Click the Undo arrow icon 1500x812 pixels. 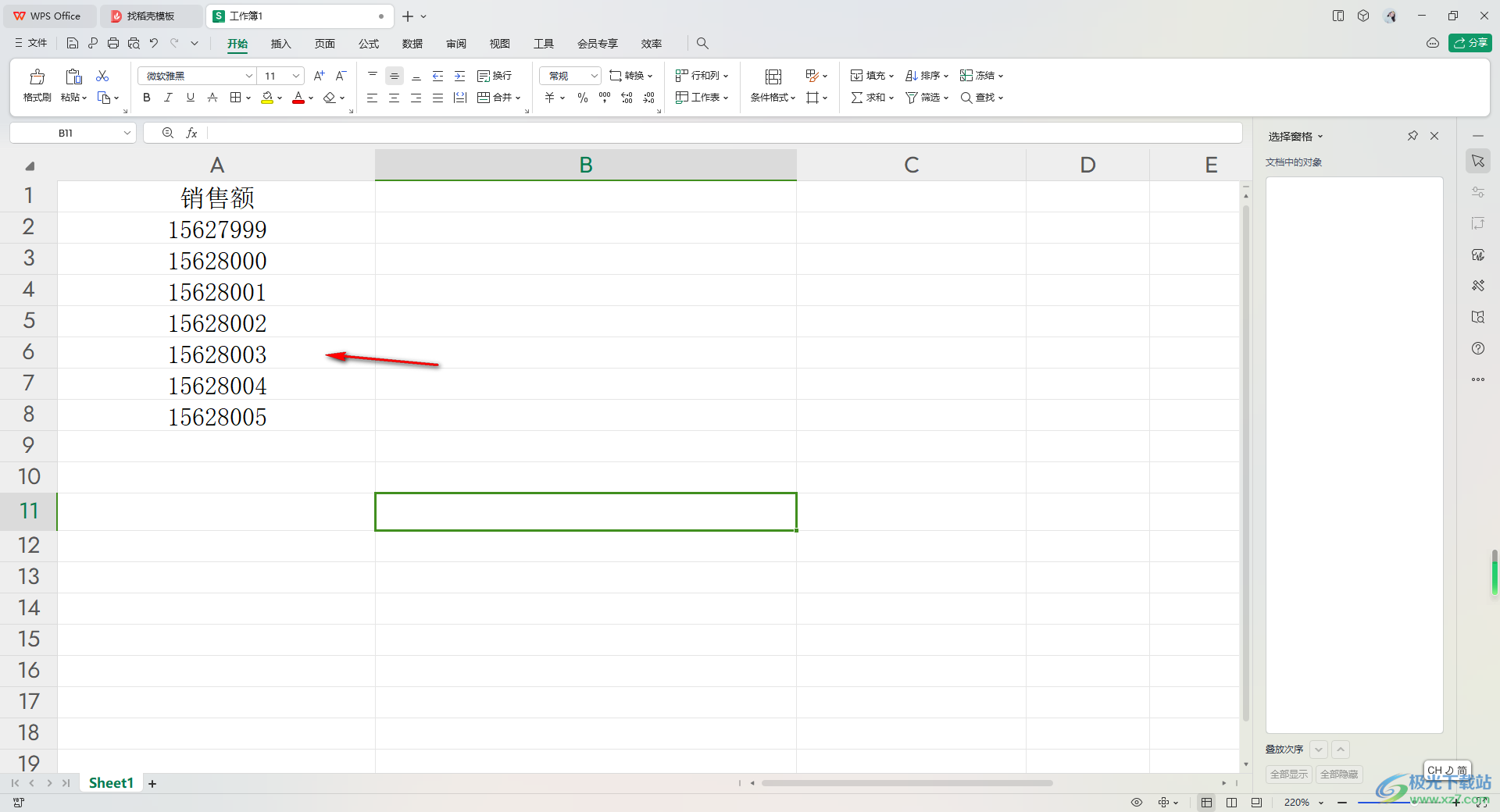coord(154,43)
